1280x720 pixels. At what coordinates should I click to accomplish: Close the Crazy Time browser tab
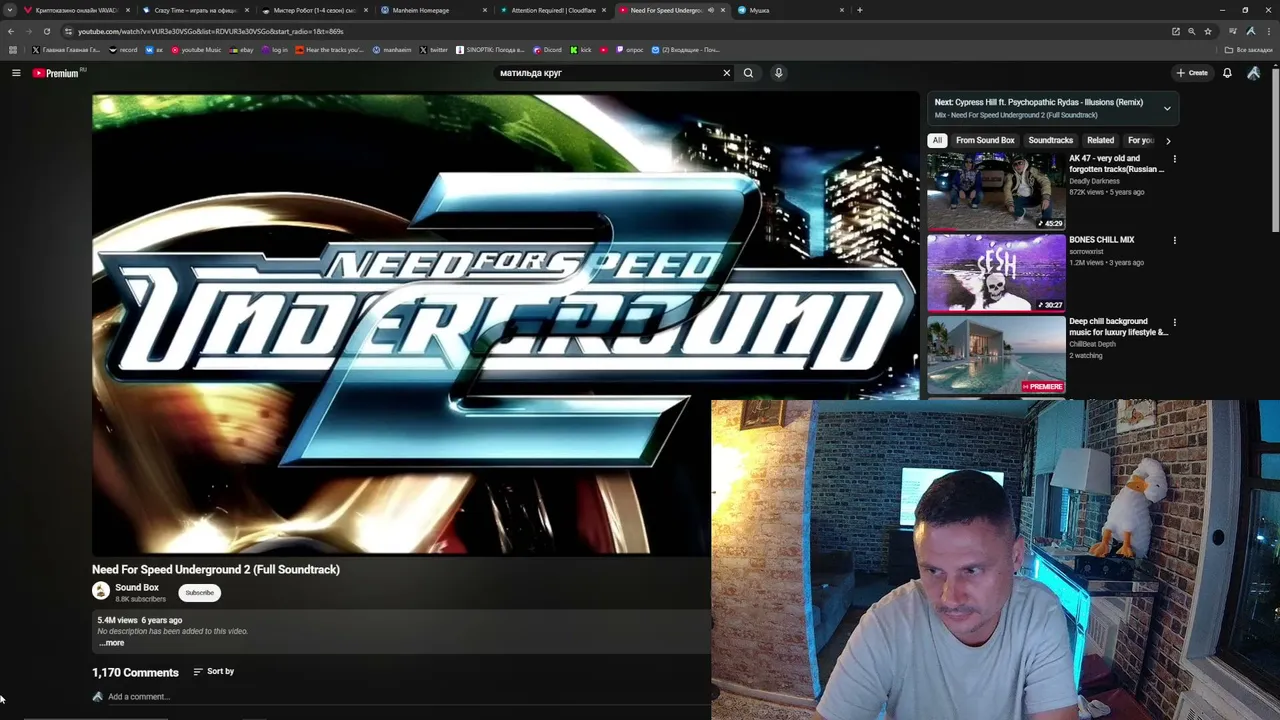click(x=246, y=10)
